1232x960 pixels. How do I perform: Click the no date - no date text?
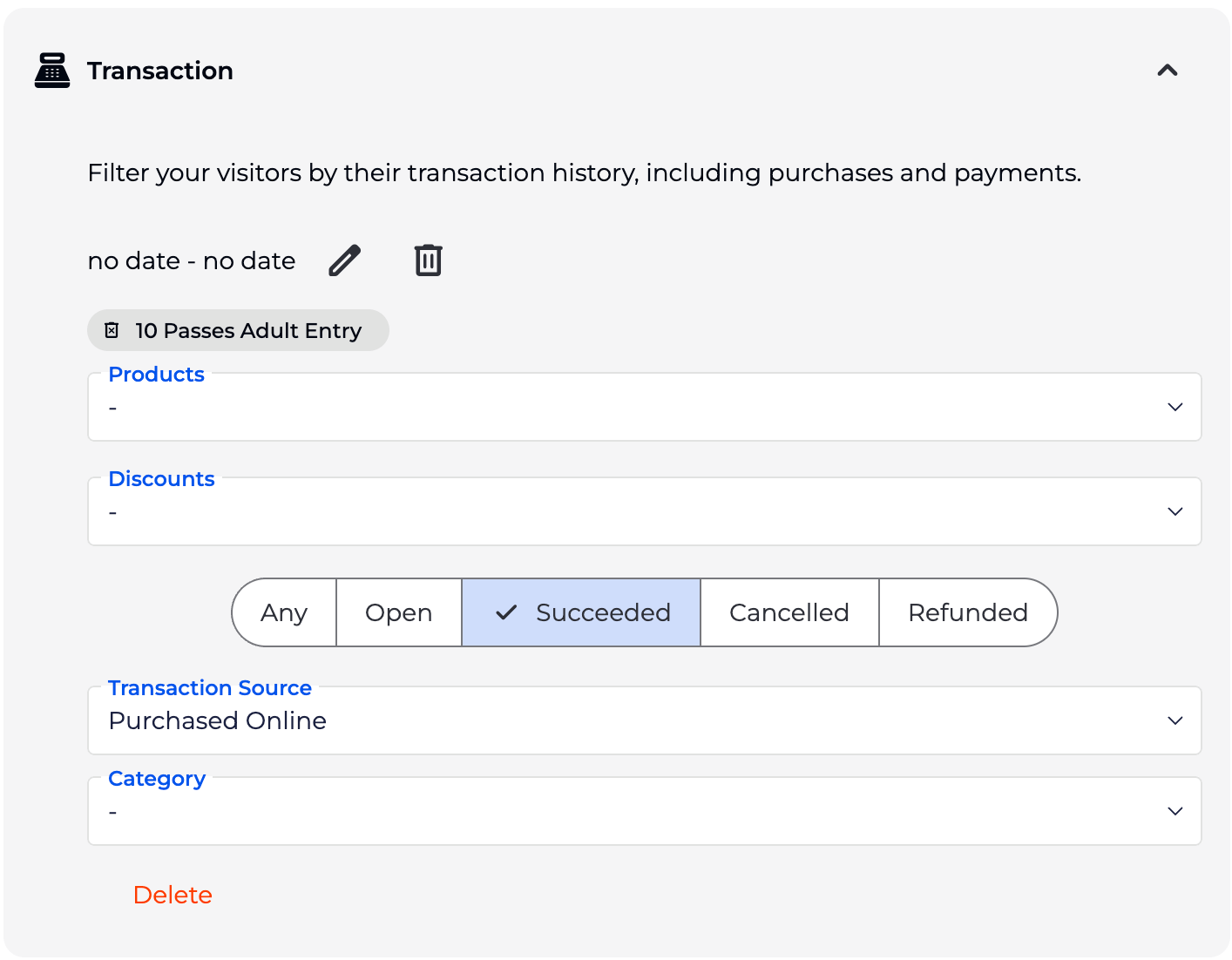(192, 260)
